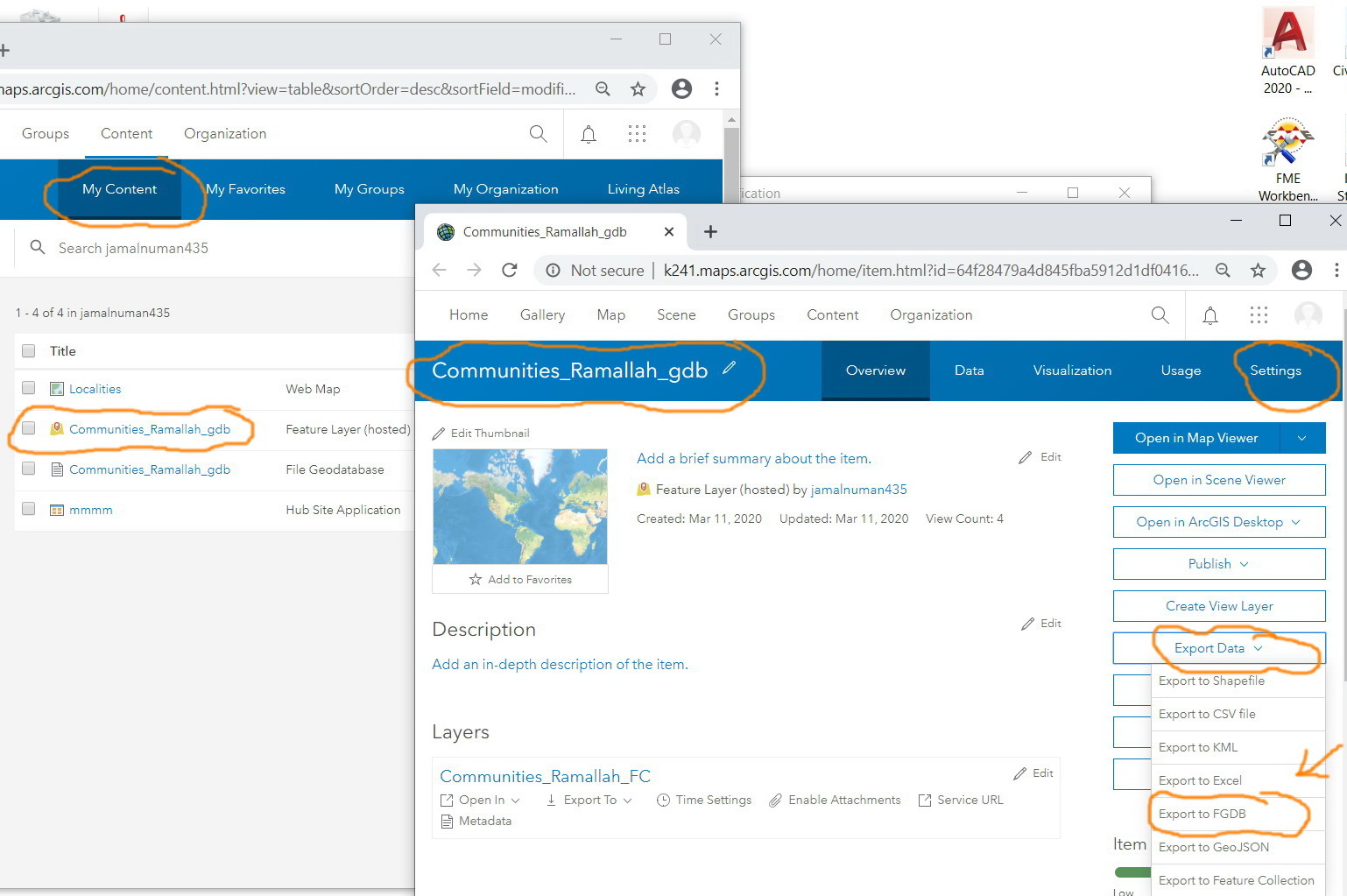Choose Export to CSV file

[x=1238, y=714]
